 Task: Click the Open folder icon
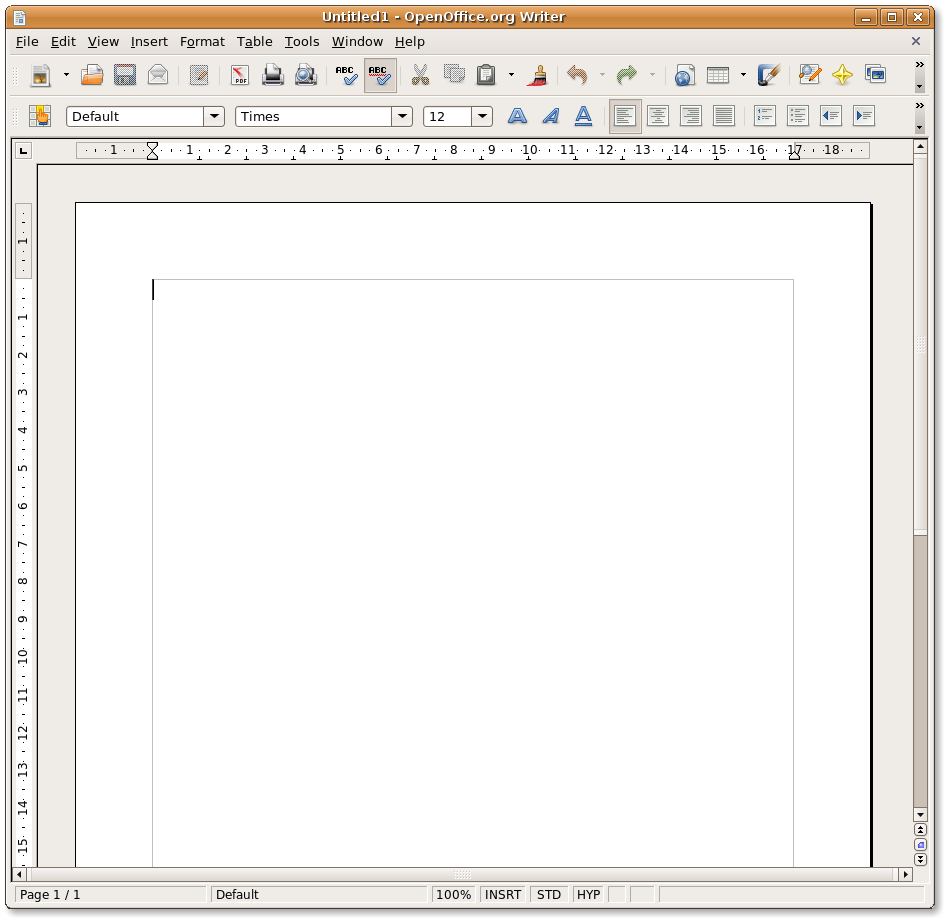point(92,75)
